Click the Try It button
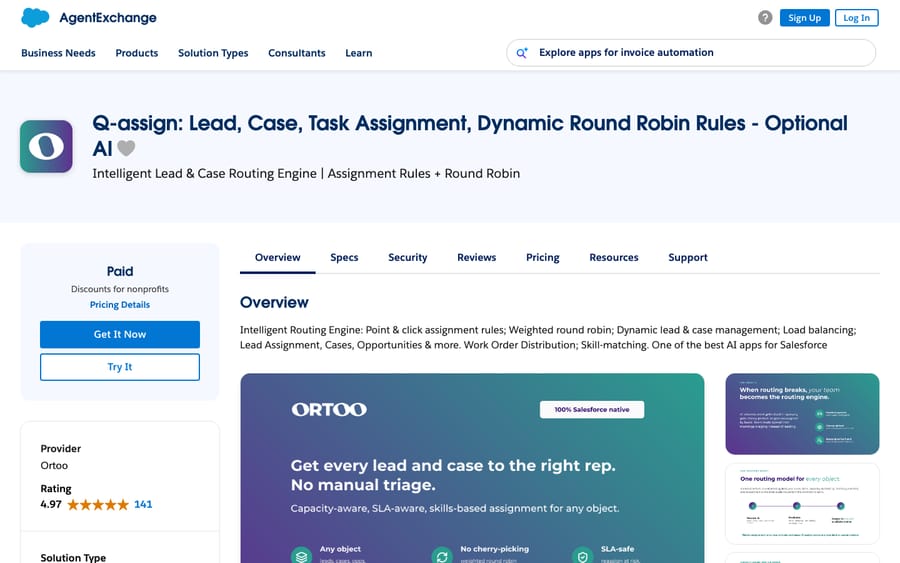Screen dimensions: 900x563 [x=120, y=367]
